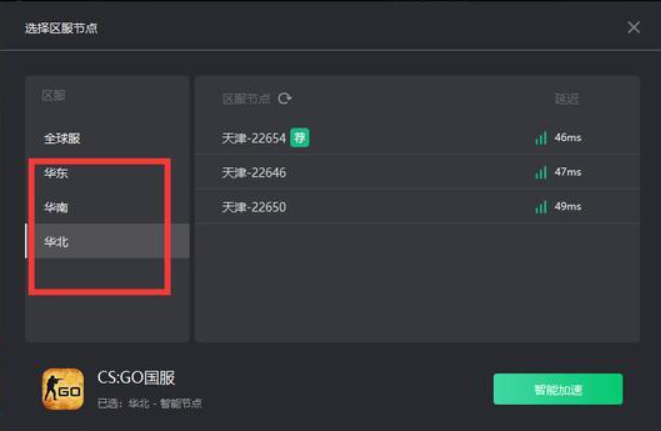Click the 49ms latency value
This screenshot has height=431, width=661.
coord(568,206)
